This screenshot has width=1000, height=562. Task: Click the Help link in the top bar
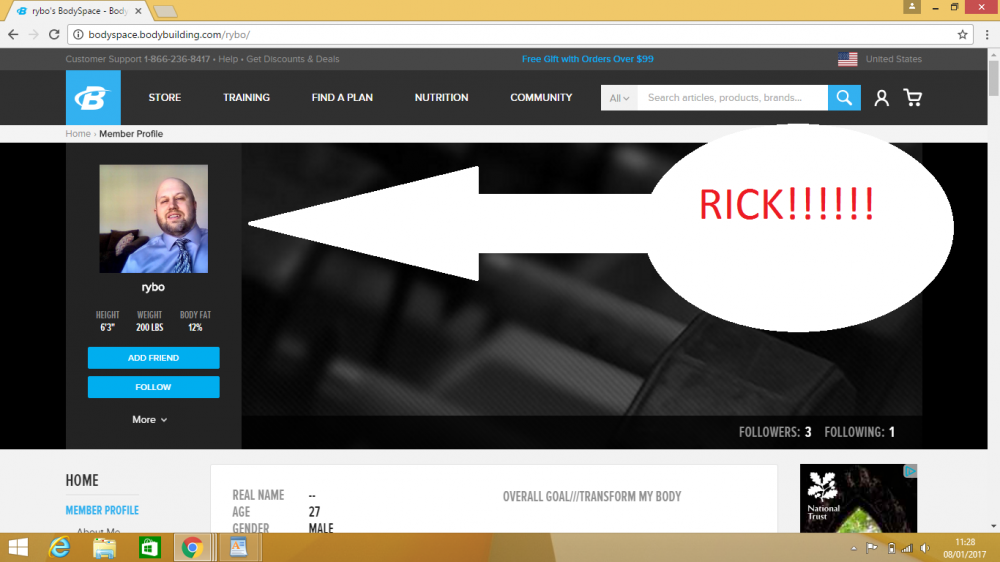click(228, 59)
